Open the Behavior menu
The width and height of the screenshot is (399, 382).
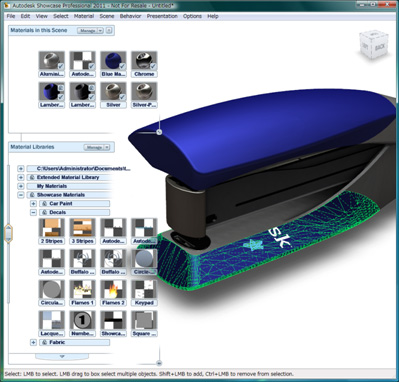point(130,16)
